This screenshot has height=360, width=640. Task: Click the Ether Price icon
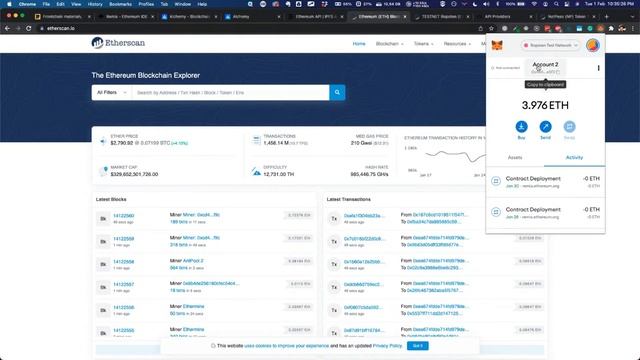point(103,141)
